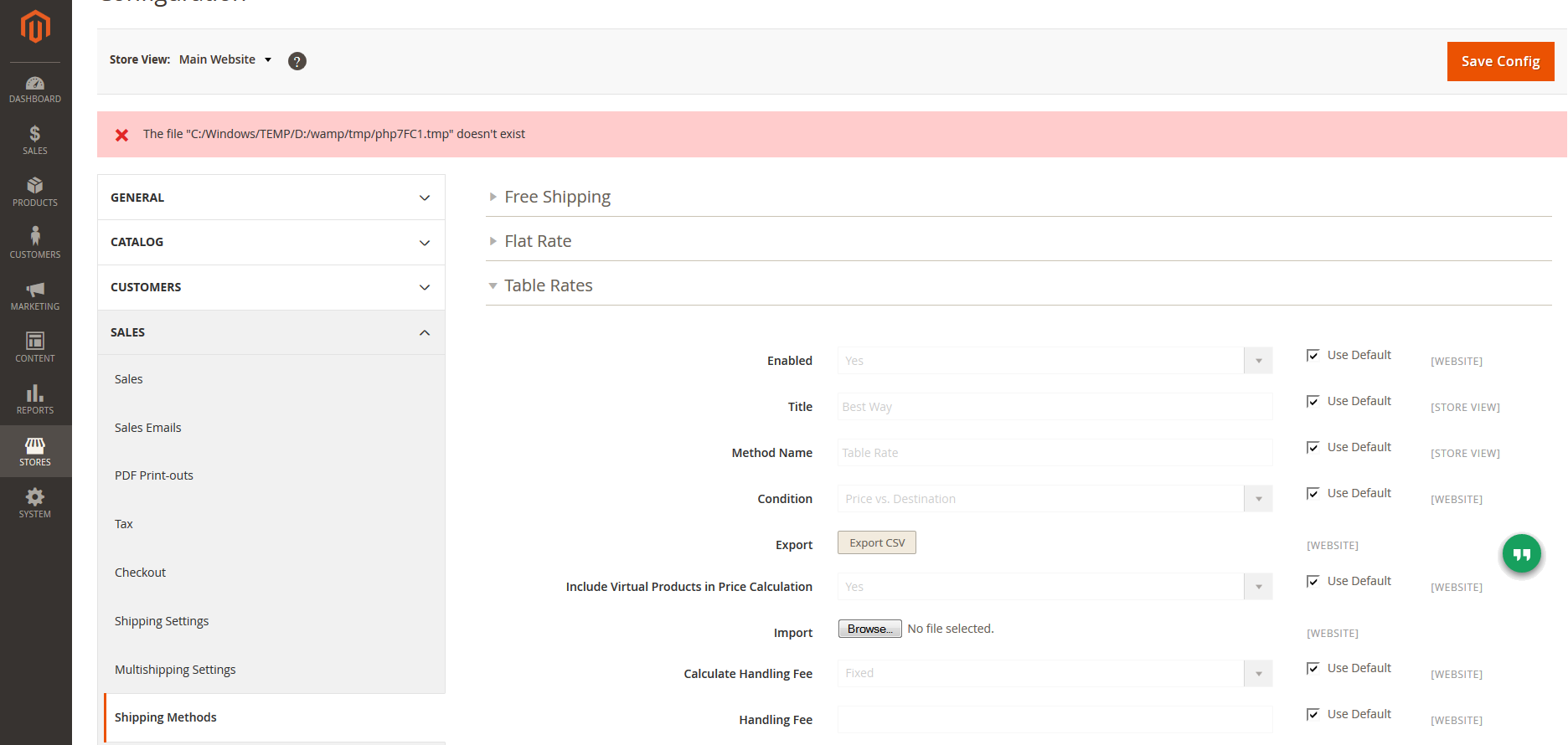Open the Reports bar chart icon
The width and height of the screenshot is (1568, 745).
[35, 399]
